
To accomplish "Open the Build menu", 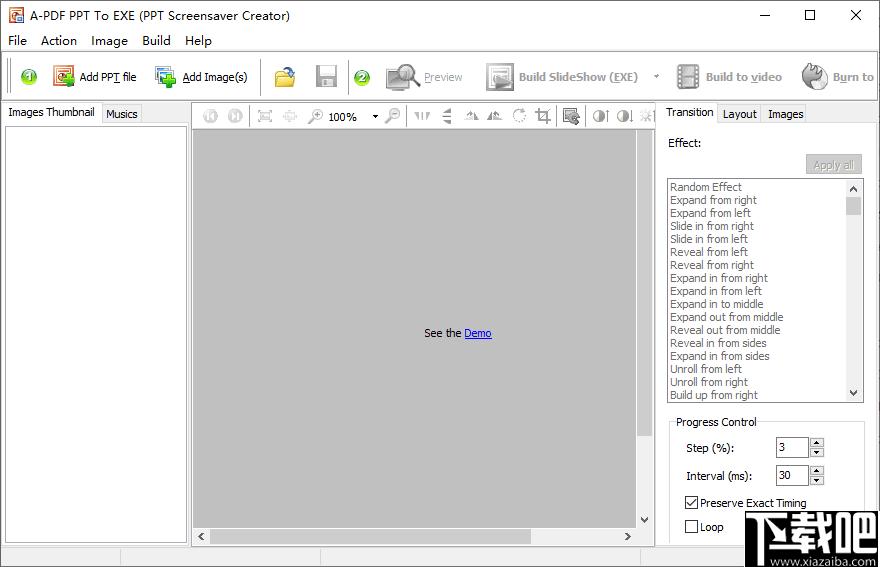I will [x=156, y=40].
